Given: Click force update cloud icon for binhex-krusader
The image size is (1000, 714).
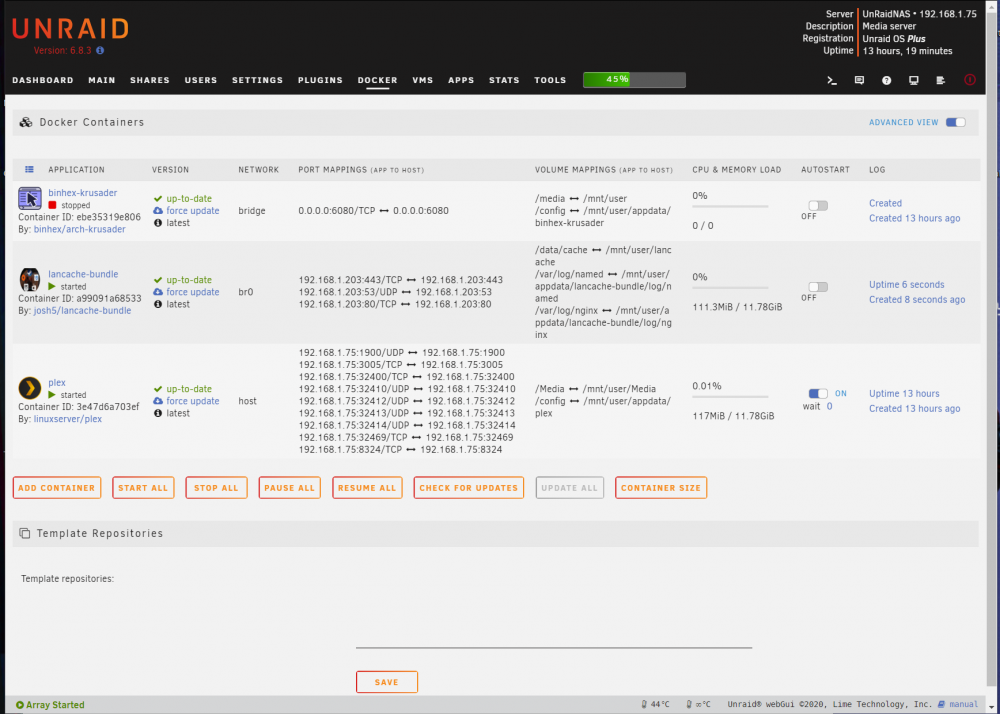Looking at the screenshot, I should tap(158, 210).
